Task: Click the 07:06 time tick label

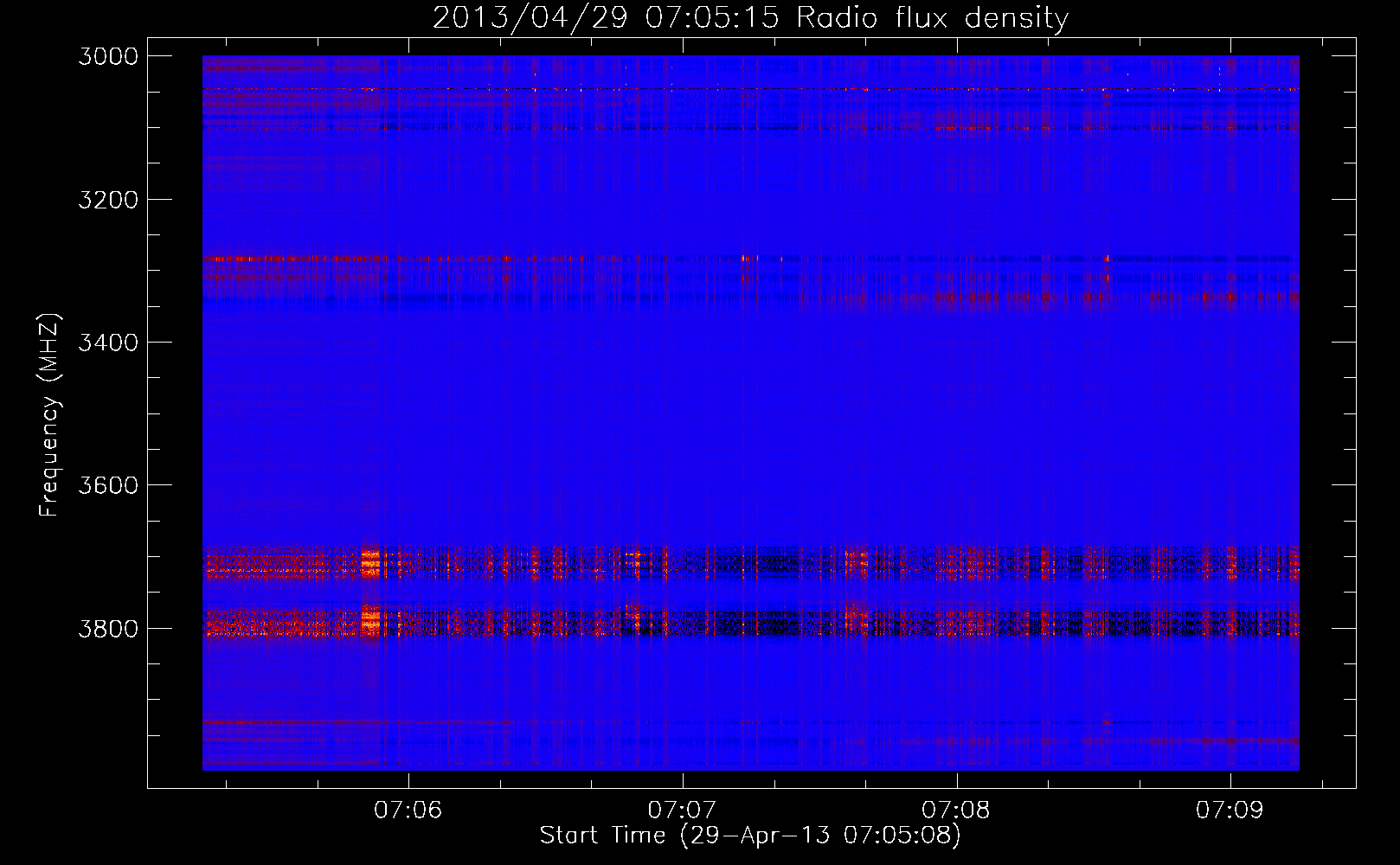Action: pyautogui.click(x=408, y=811)
